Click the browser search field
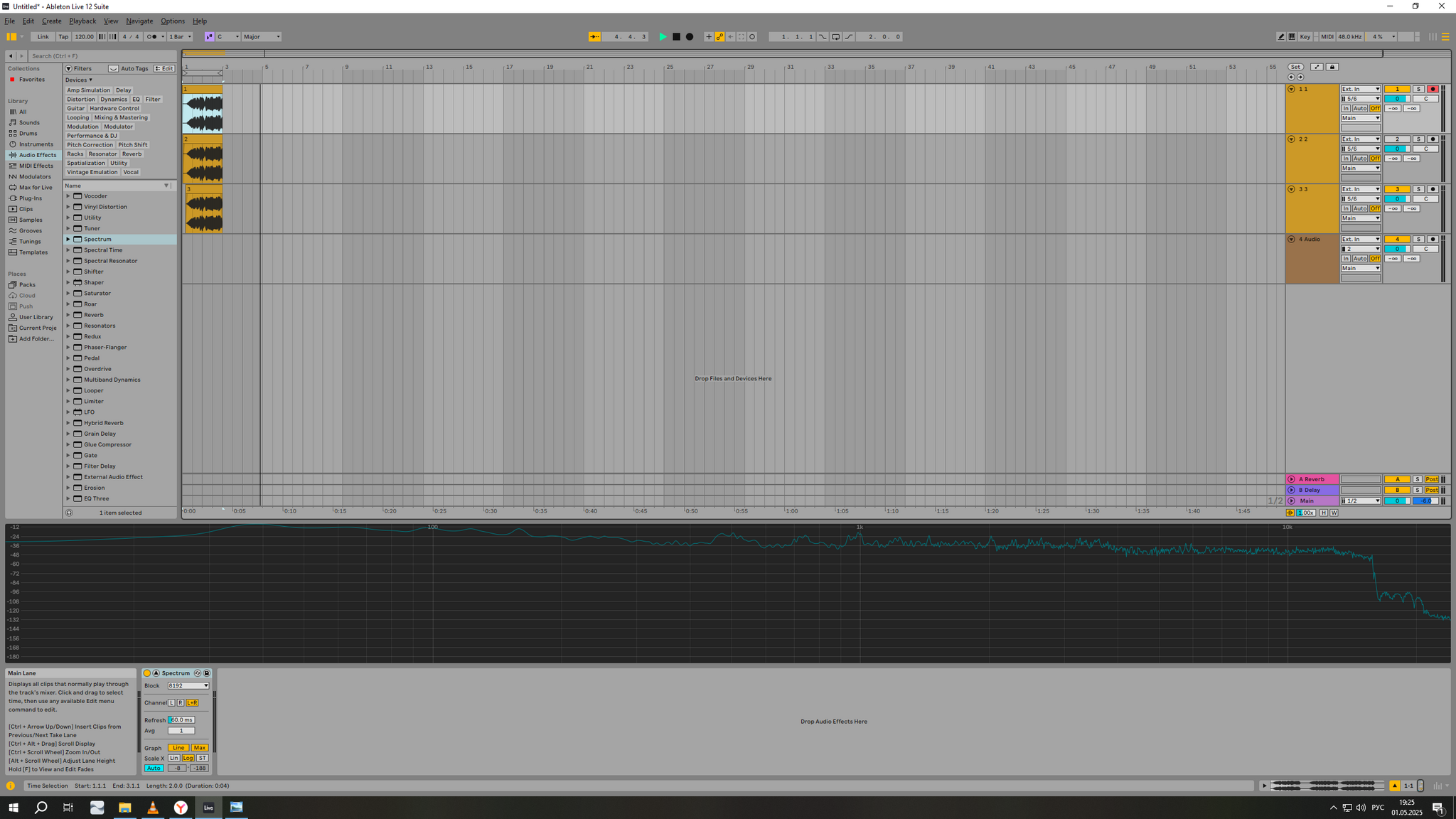Screen dimensions: 1456x819 pos(100,55)
